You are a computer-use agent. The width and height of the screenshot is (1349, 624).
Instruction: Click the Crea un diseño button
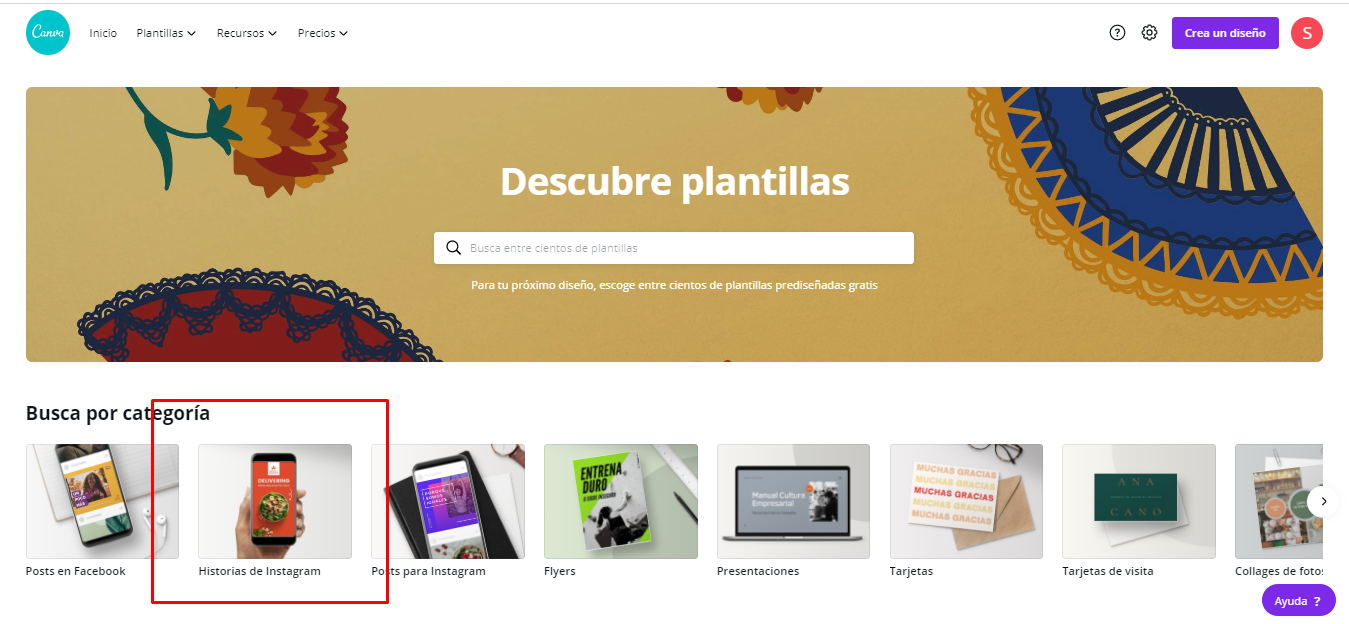pos(1225,33)
